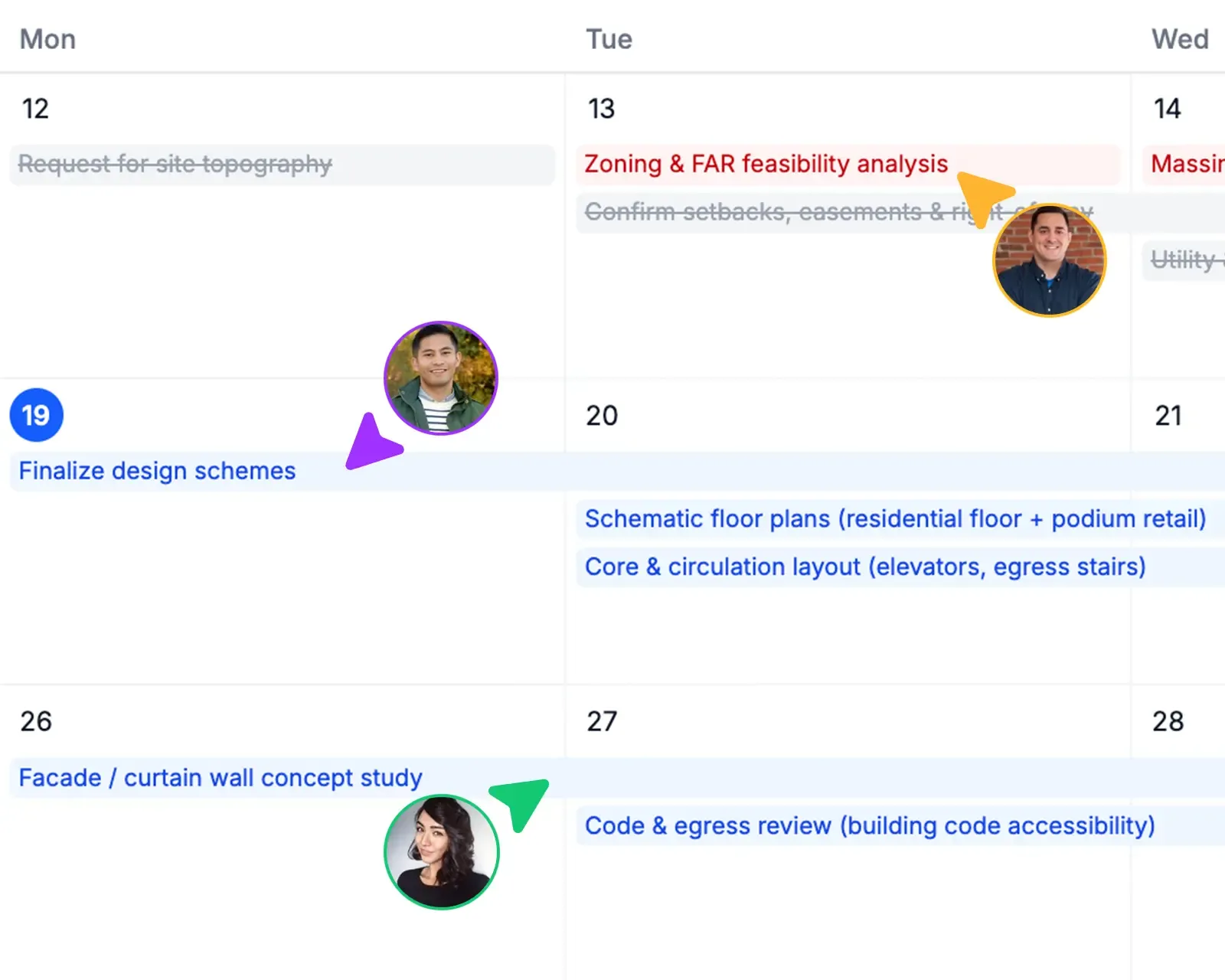
Task: Select the highlighted date 19 circle
Action: [36, 415]
